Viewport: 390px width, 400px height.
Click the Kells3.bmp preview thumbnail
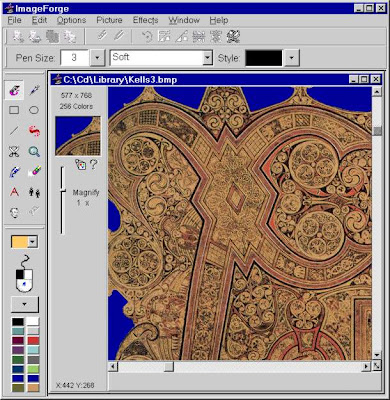tap(78, 136)
